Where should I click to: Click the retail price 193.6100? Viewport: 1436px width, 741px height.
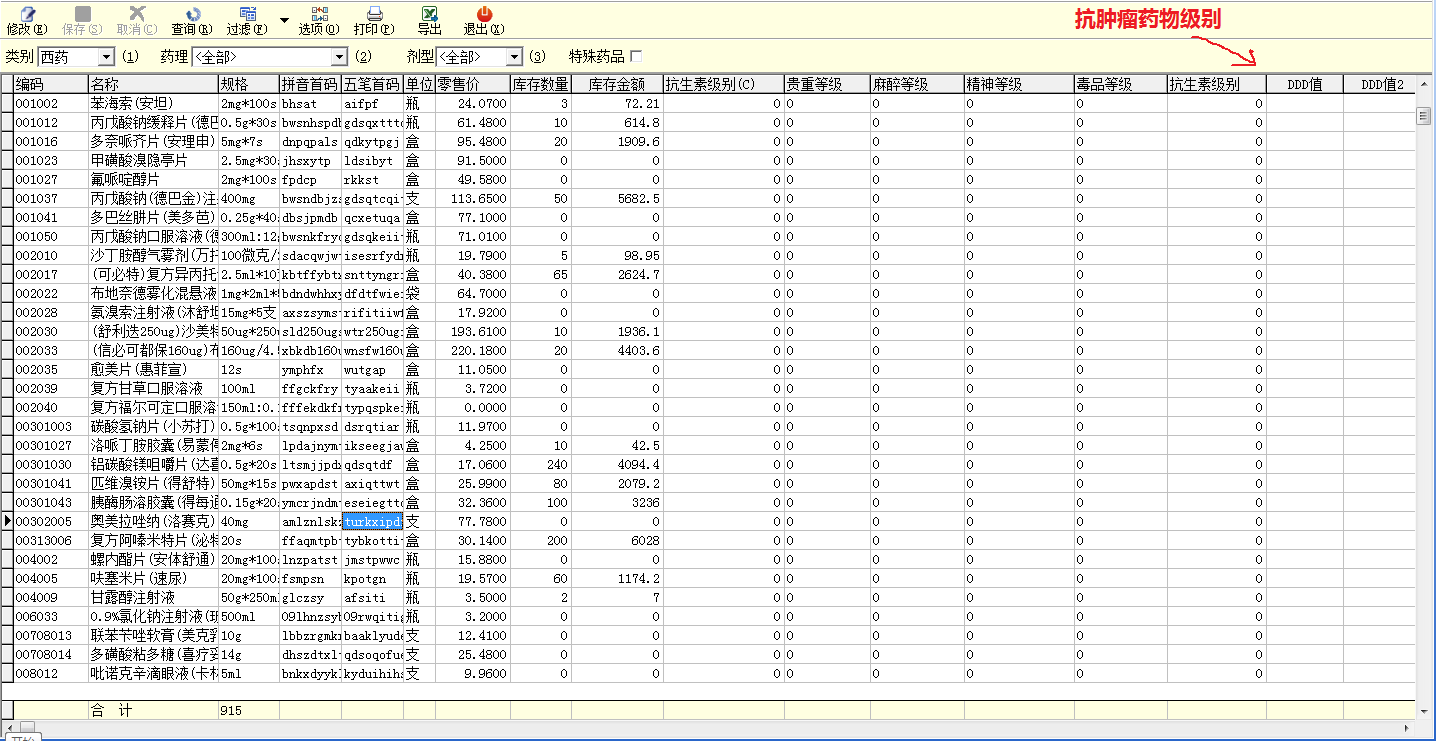coord(473,332)
